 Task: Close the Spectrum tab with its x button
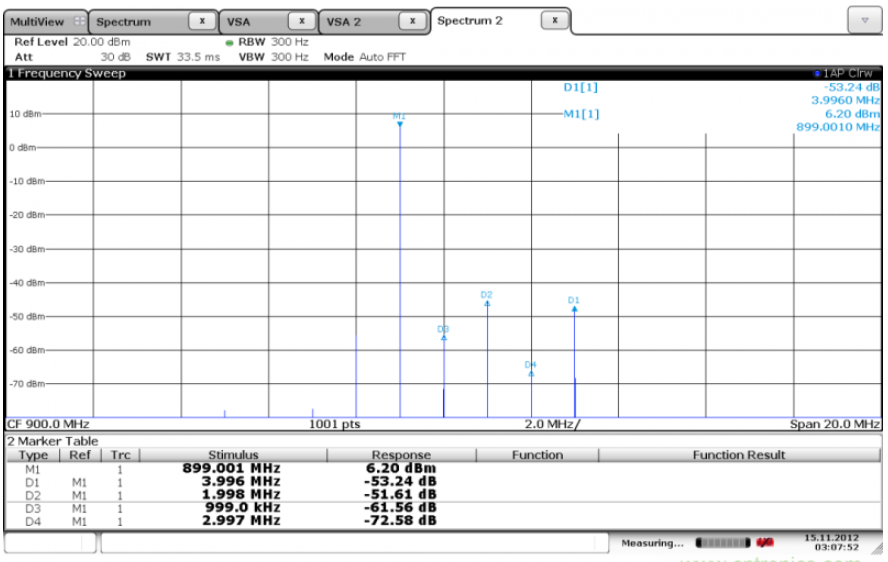(x=202, y=21)
